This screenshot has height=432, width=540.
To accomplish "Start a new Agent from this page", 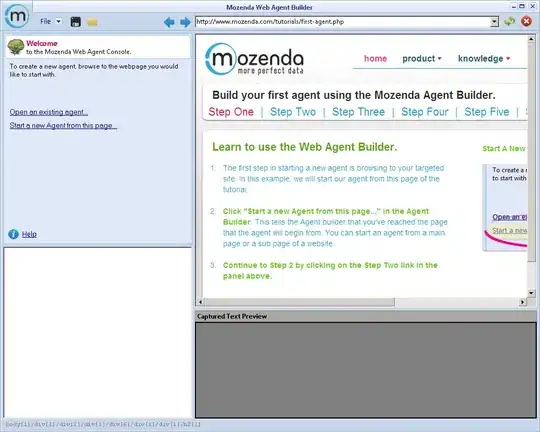I will point(63,126).
